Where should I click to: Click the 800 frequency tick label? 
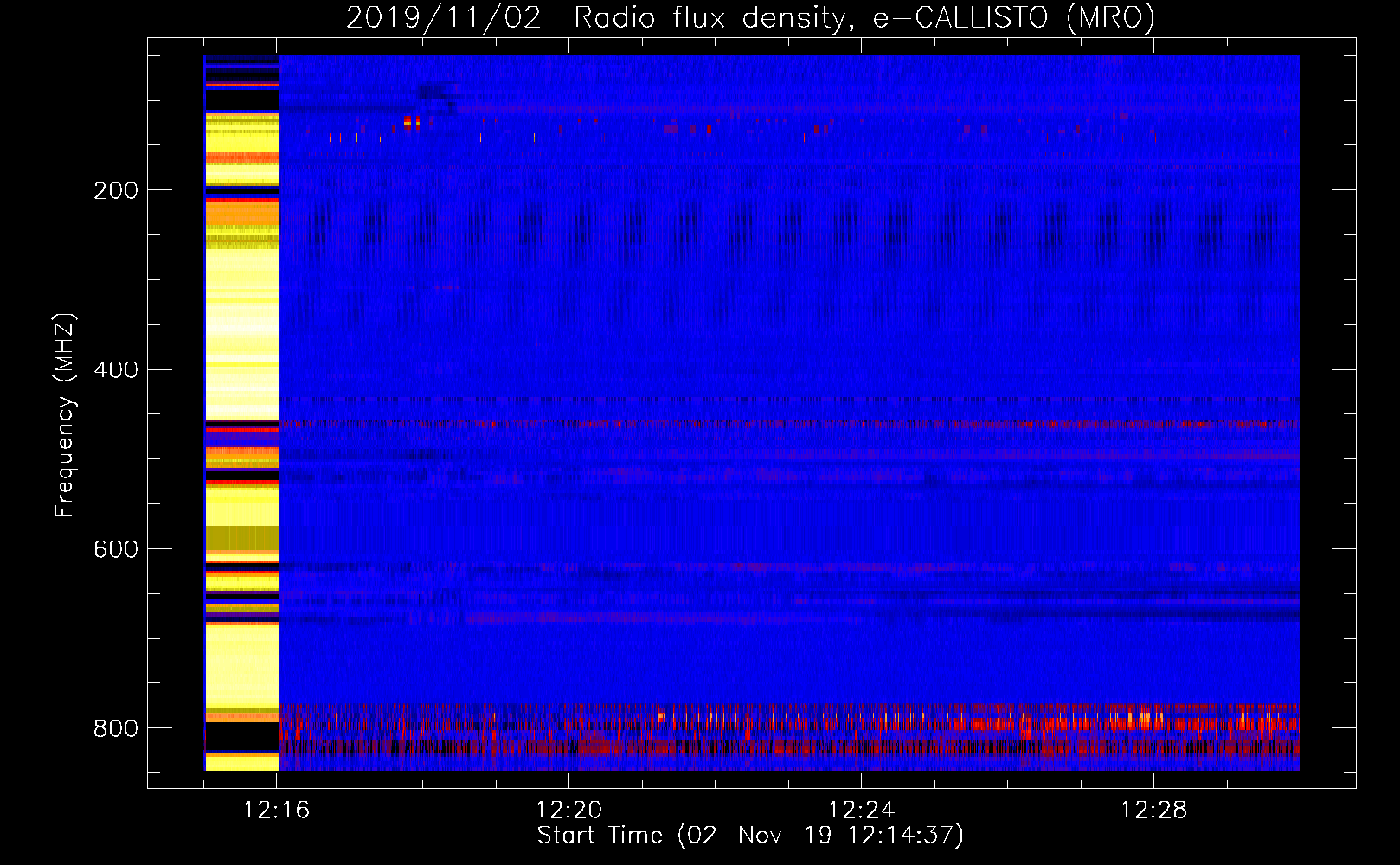(x=116, y=728)
